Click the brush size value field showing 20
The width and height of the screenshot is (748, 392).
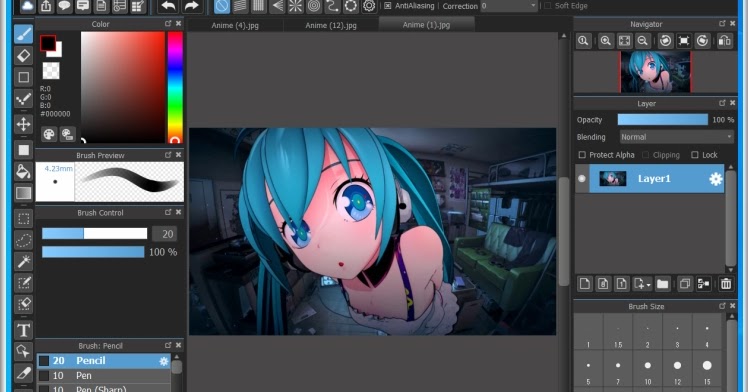(165, 234)
